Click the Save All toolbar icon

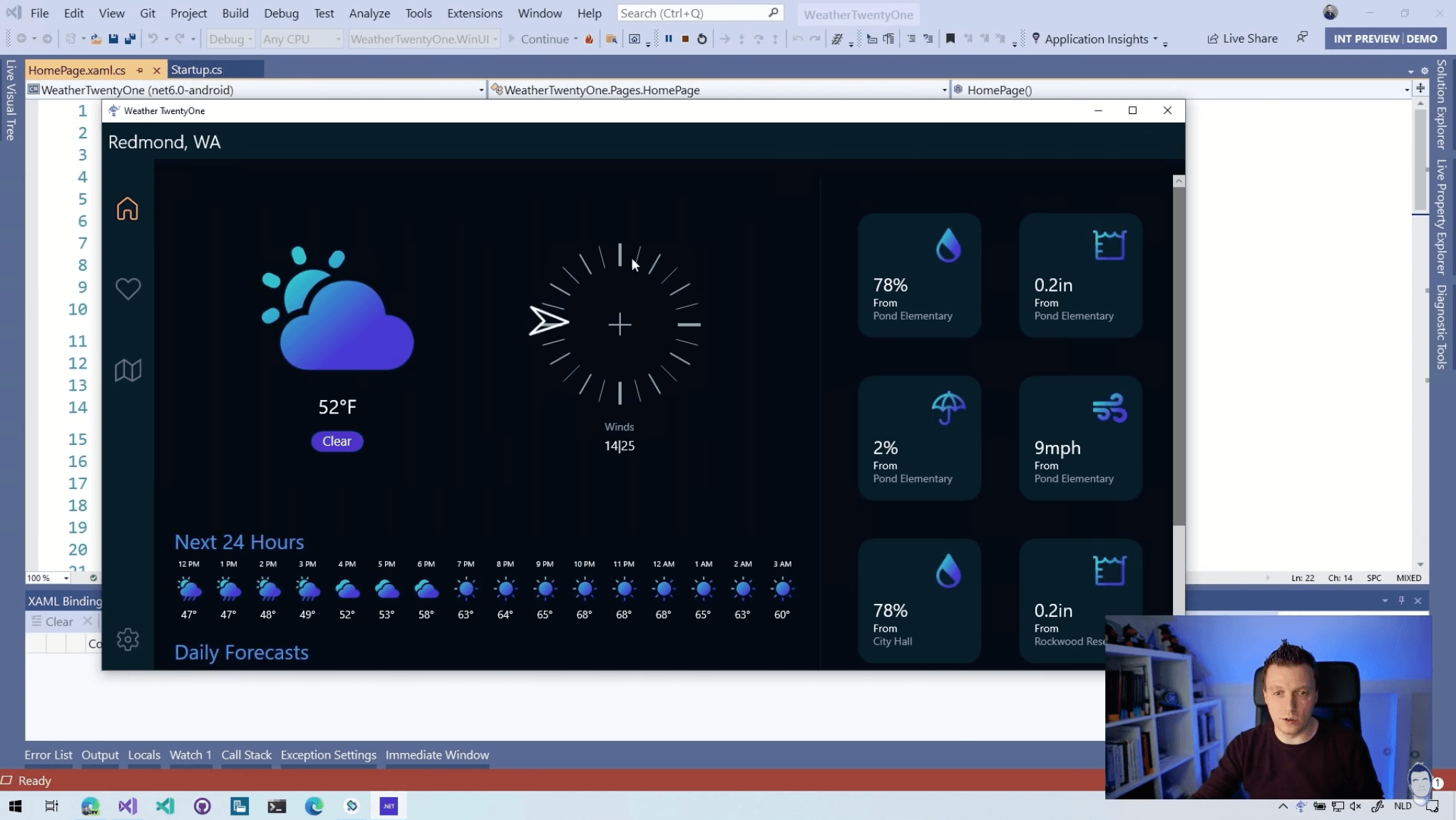click(130, 39)
